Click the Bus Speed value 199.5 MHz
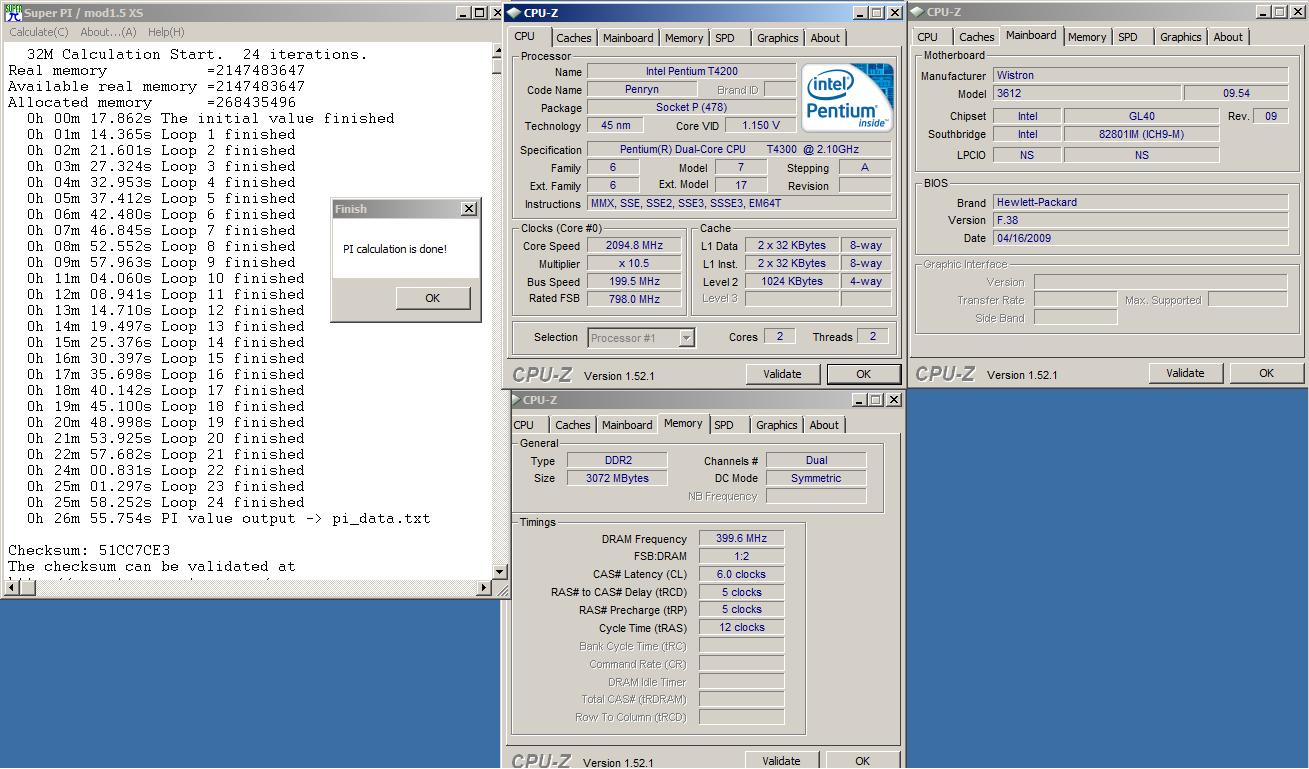 tap(634, 282)
